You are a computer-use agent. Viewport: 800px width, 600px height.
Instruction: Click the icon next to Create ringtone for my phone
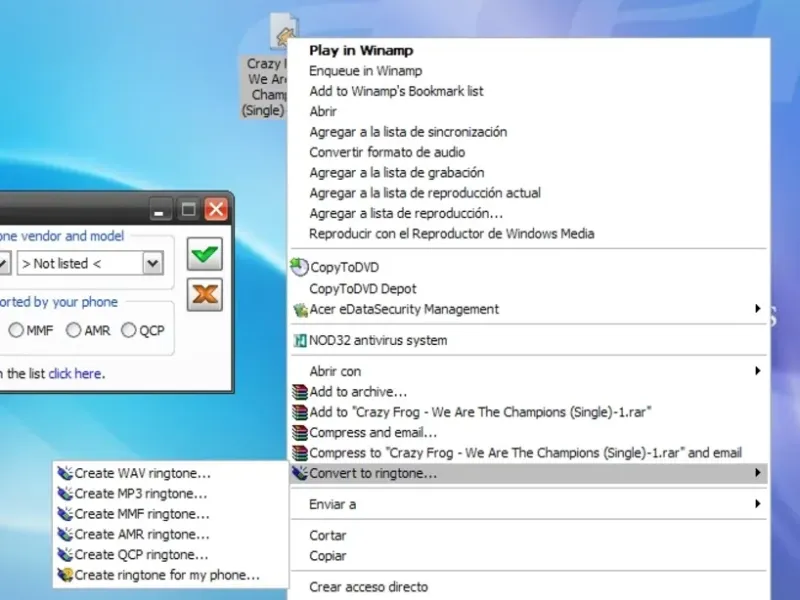pos(65,575)
